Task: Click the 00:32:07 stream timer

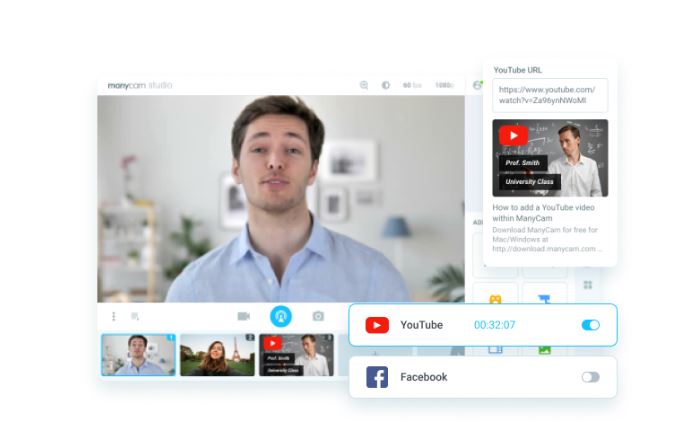Action: [x=495, y=325]
